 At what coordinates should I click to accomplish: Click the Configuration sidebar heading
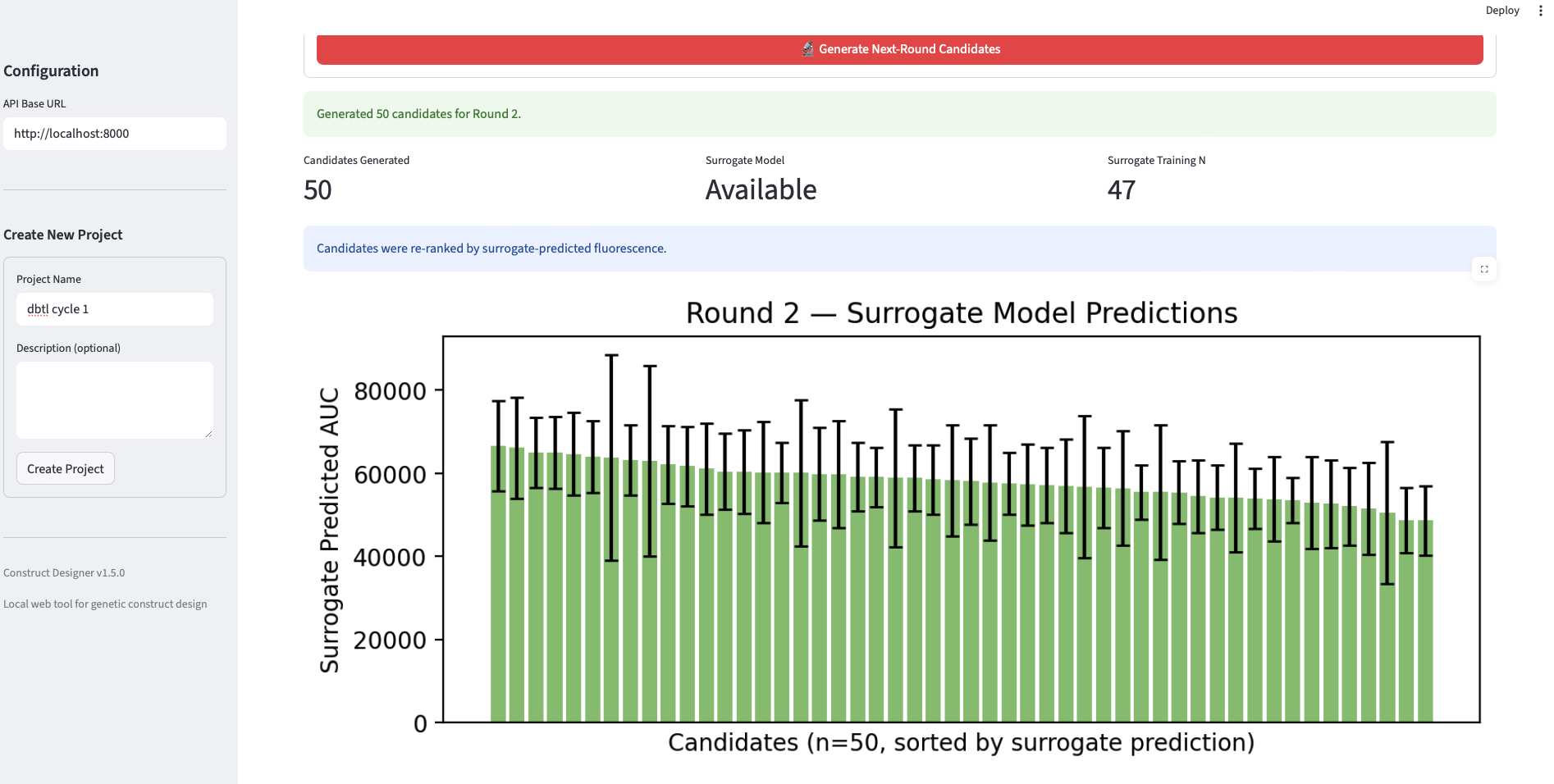point(51,71)
